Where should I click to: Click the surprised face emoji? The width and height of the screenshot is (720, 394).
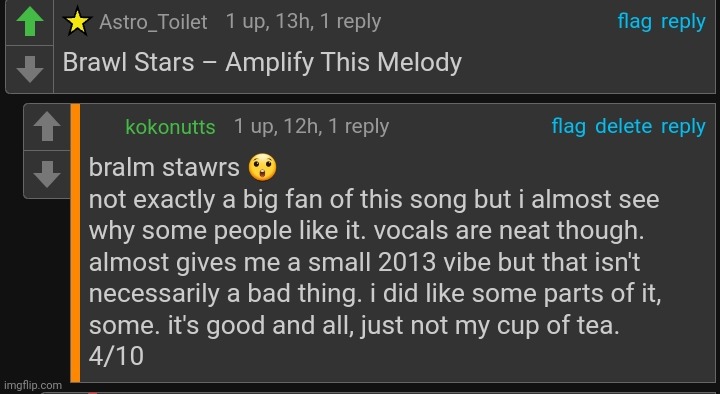click(263, 167)
